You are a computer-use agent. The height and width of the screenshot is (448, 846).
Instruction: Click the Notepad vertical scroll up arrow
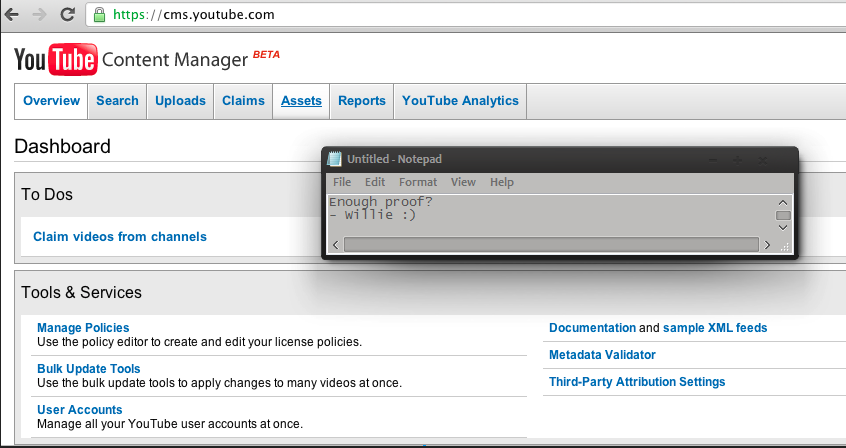point(783,202)
